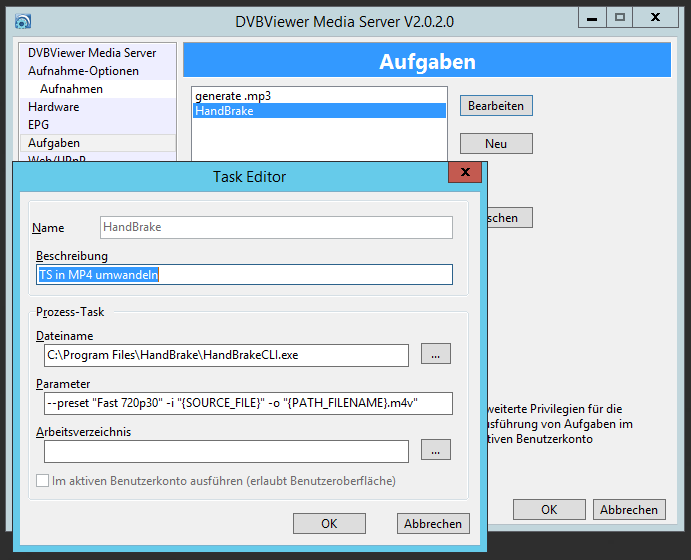Click the Parameter input field

247,403
